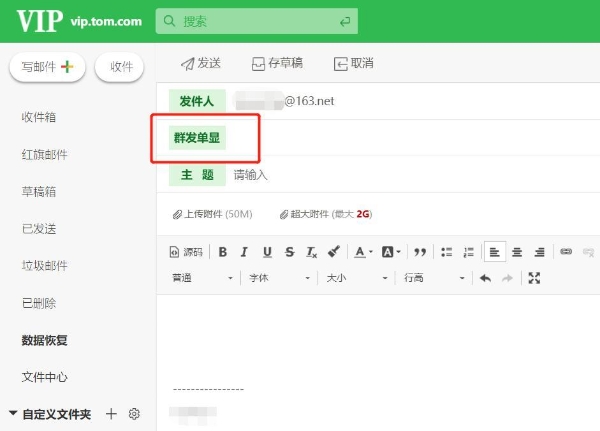Cancel composing with 取消
600x431 pixels.
[354, 63]
